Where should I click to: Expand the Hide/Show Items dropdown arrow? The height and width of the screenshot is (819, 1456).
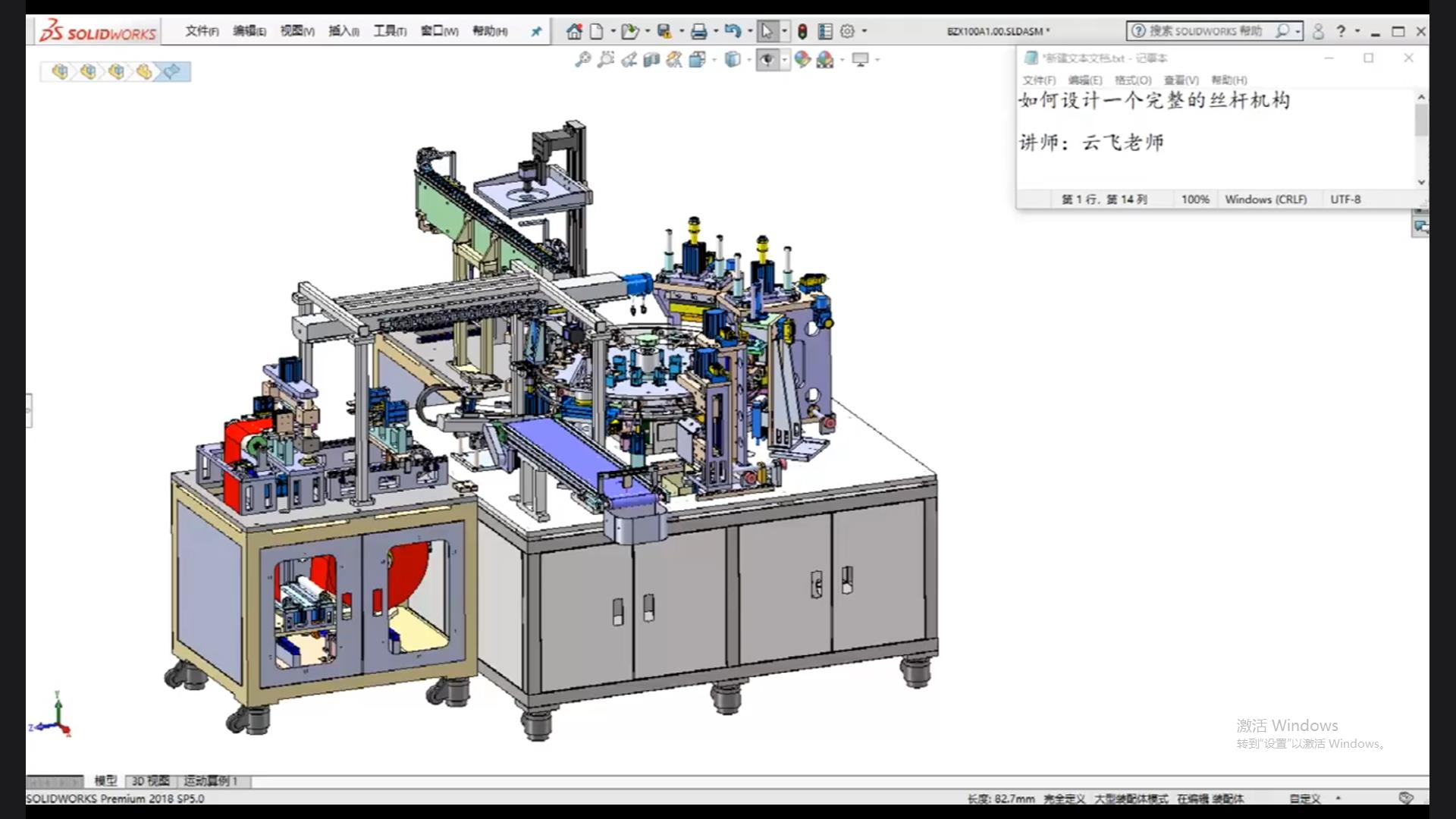pos(784,59)
